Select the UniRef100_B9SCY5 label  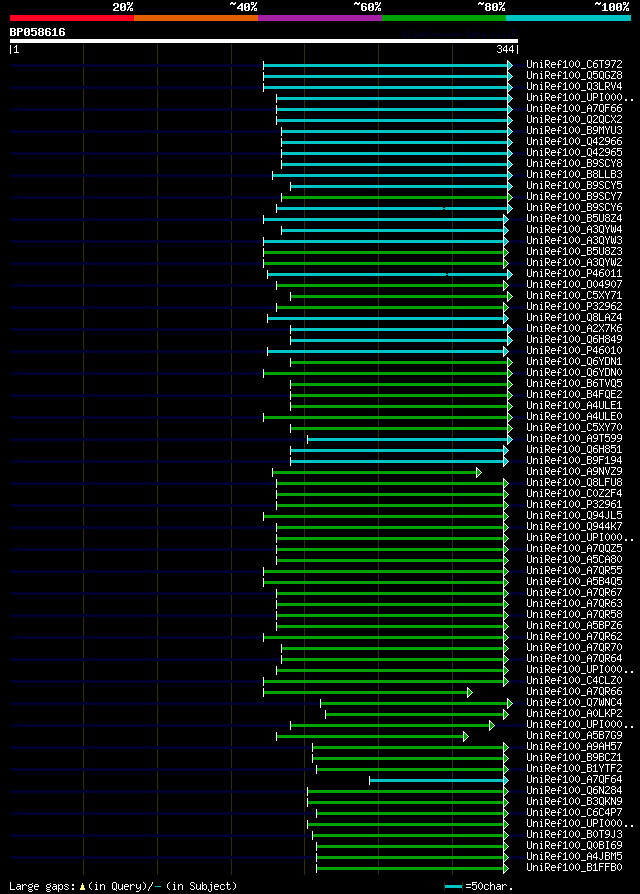[574, 185]
